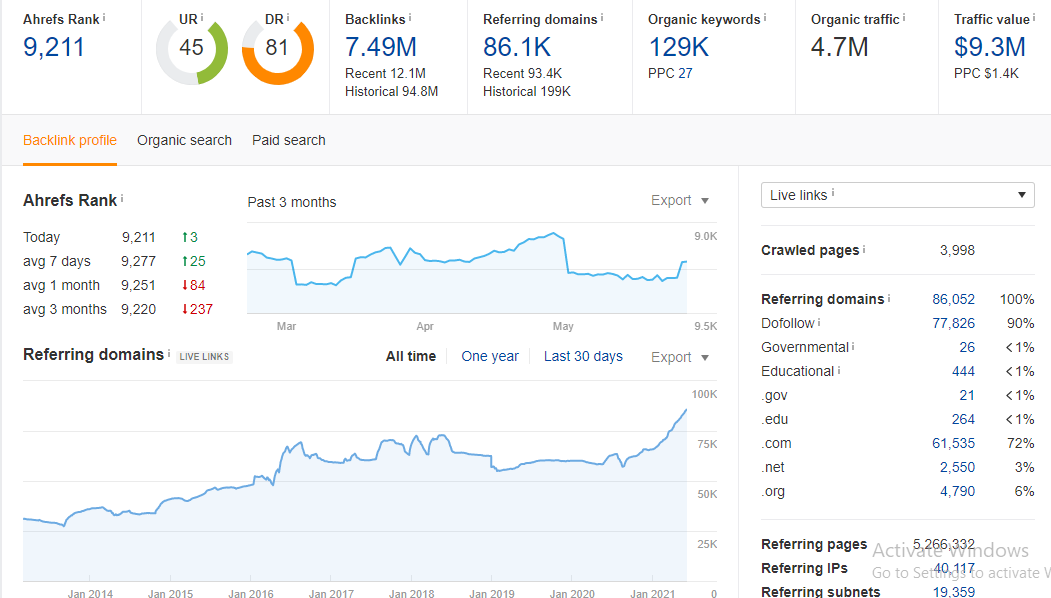Switch to the Organic search tab
The height and width of the screenshot is (598, 1051).
184,140
